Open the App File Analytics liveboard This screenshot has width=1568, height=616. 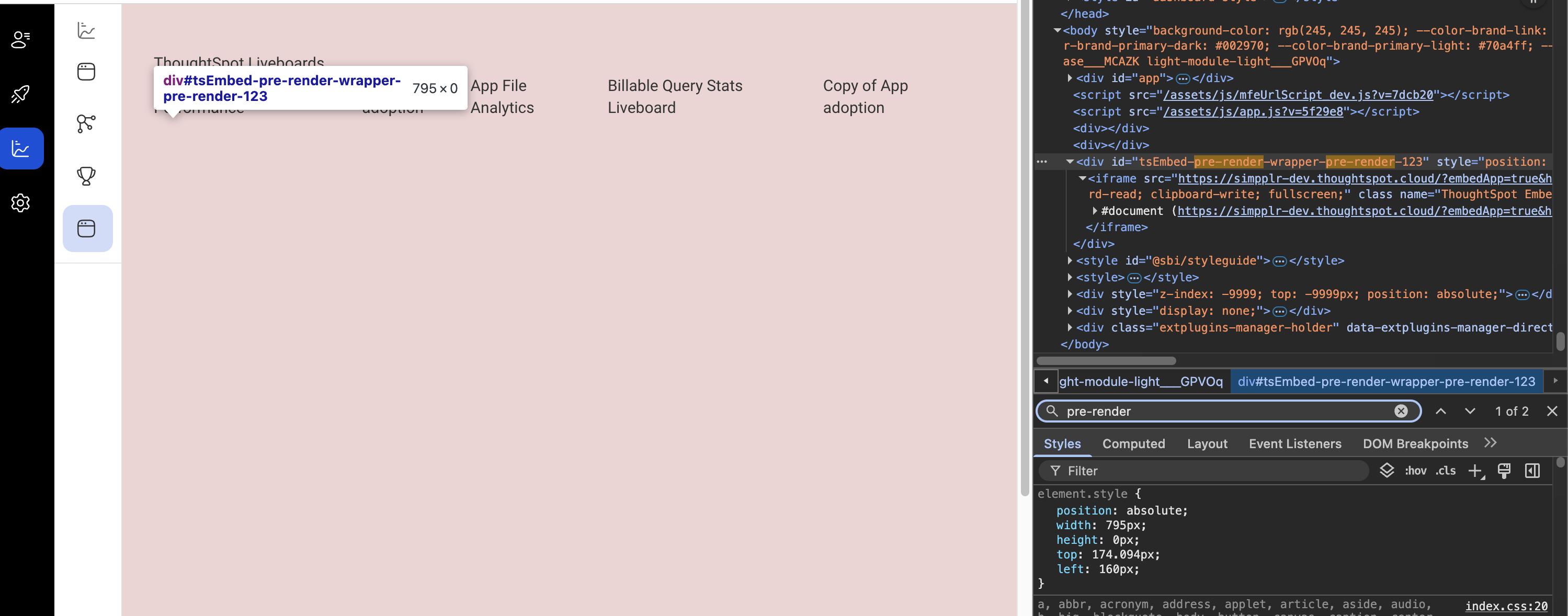[502, 96]
